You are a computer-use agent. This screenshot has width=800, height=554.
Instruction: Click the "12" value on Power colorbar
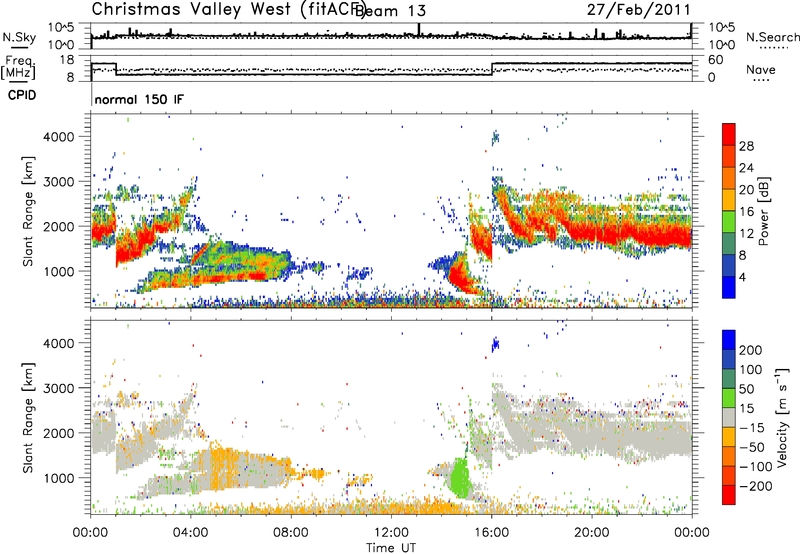click(746, 234)
